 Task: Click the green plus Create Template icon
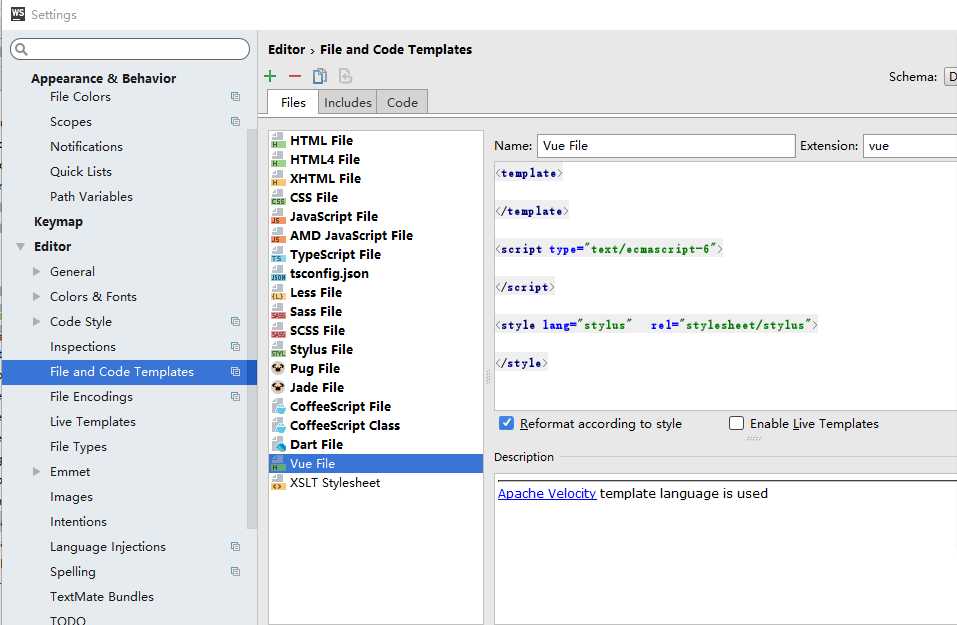click(270, 76)
